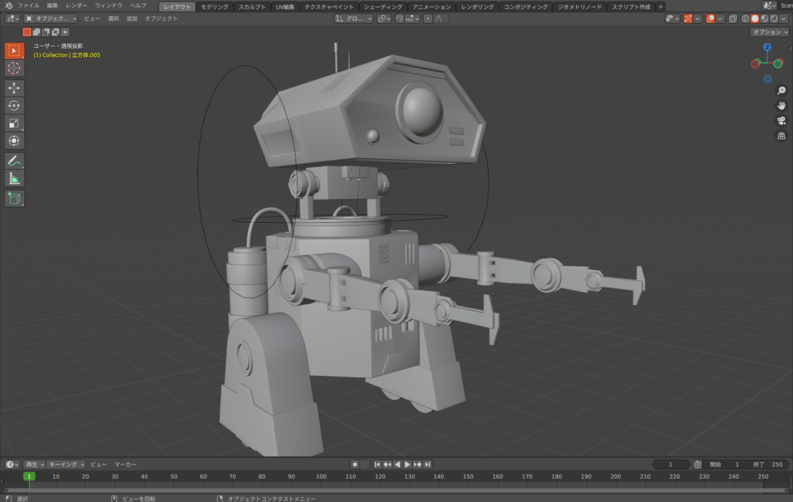Click the Z axis on navigation gizmo
This screenshot has width=793, height=502.
[x=767, y=47]
